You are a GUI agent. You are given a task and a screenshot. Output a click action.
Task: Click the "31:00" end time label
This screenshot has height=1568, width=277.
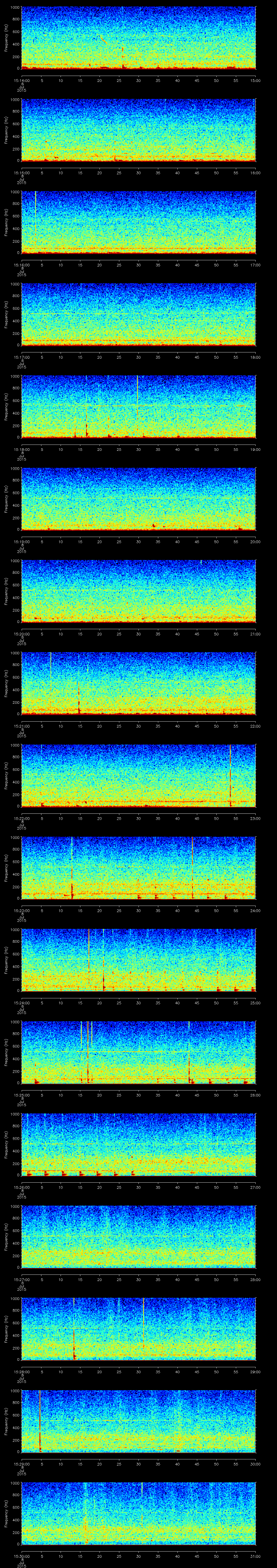[256, 1556]
